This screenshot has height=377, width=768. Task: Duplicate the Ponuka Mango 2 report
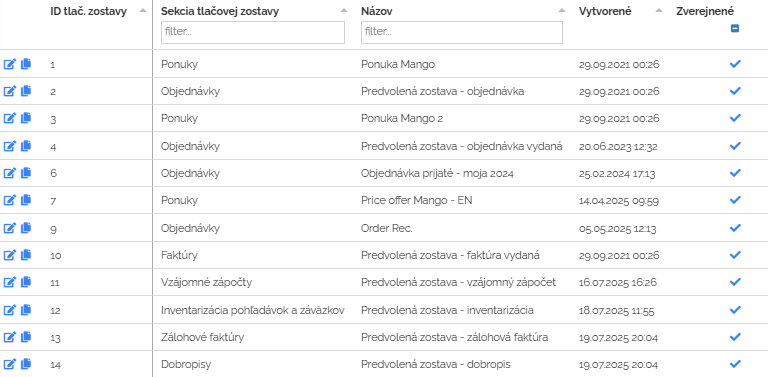26,118
